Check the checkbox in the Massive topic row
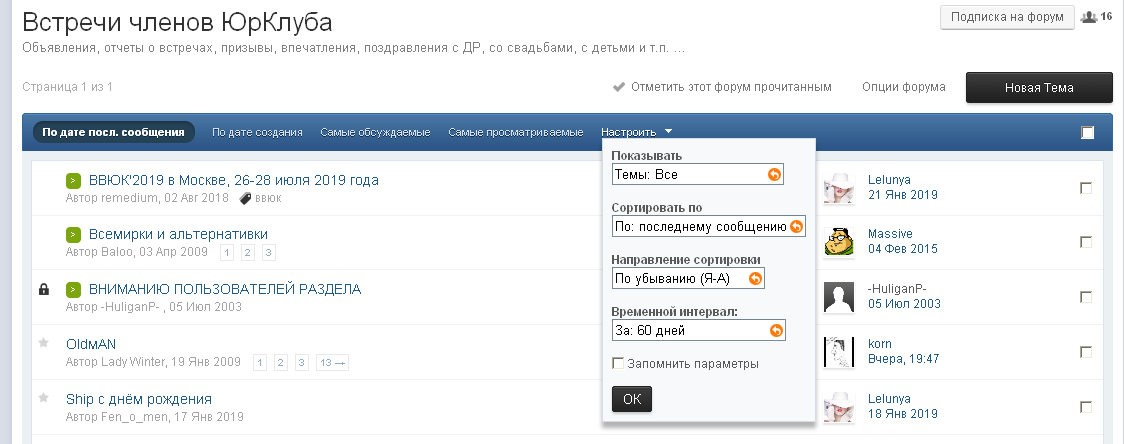The image size is (1124, 444). (1086, 242)
